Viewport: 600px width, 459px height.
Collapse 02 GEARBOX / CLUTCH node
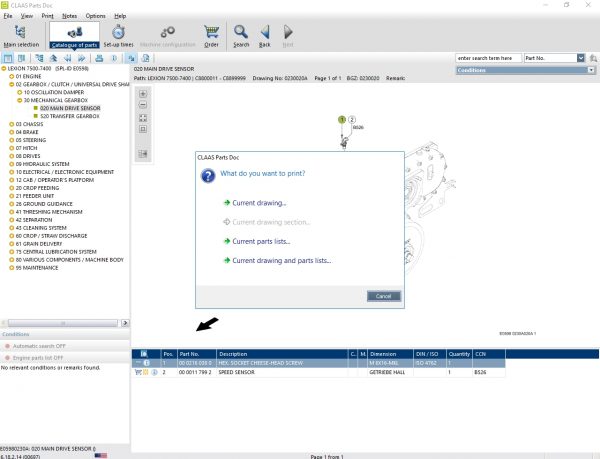[x=11, y=85]
